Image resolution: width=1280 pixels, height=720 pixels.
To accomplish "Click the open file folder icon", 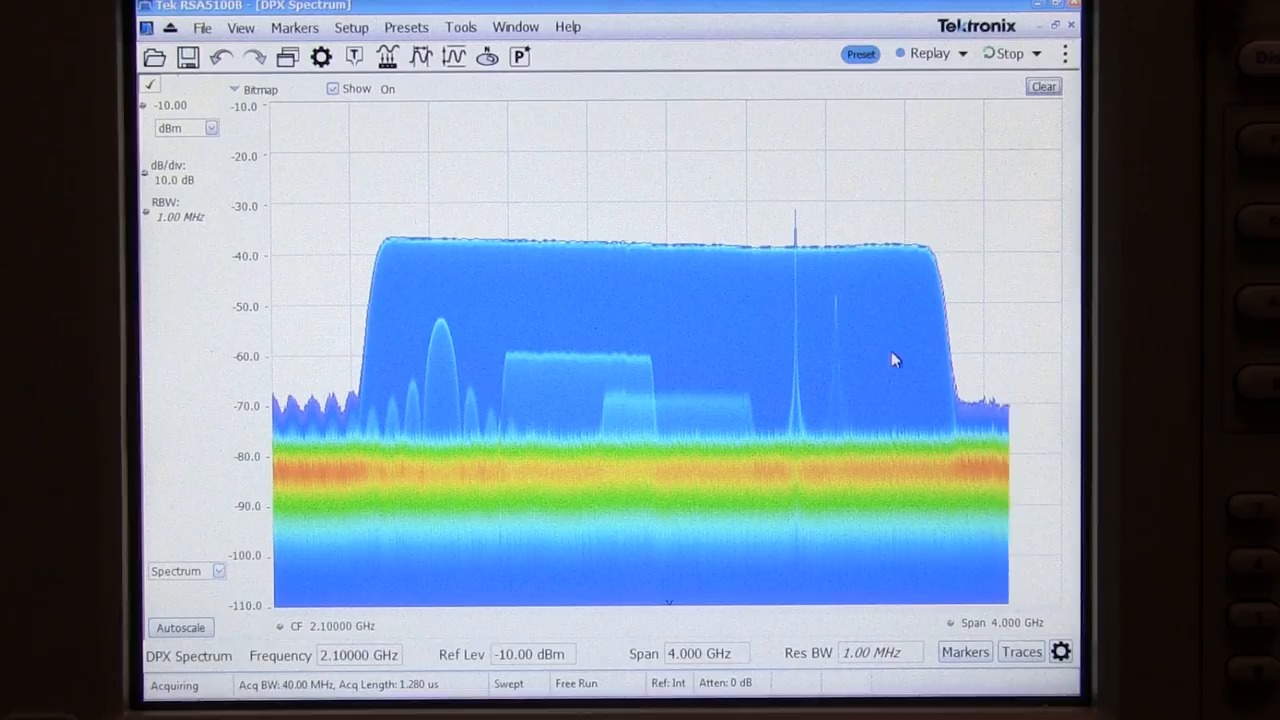I will pos(154,57).
